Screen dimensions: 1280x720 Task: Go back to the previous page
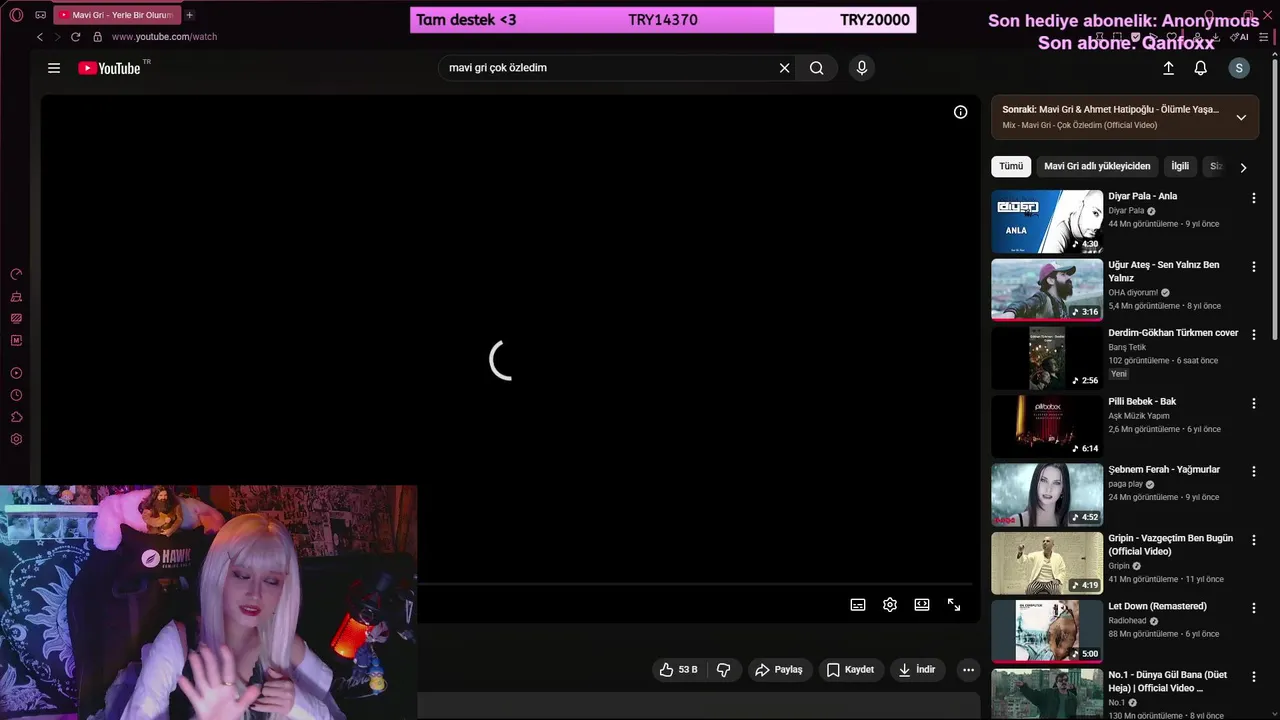click(x=40, y=37)
